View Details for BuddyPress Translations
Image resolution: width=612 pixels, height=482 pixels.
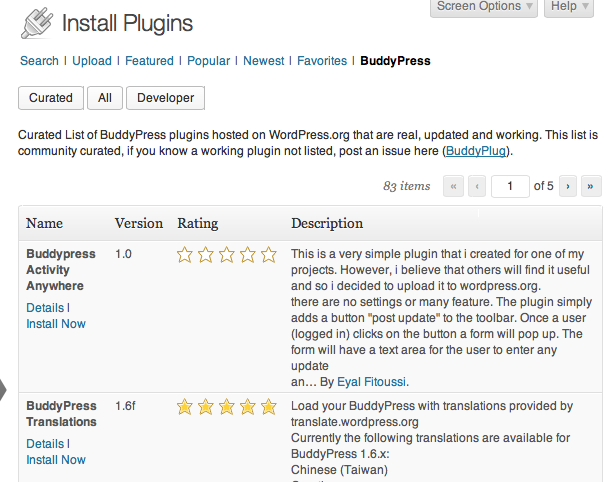pyautogui.click(x=45, y=444)
